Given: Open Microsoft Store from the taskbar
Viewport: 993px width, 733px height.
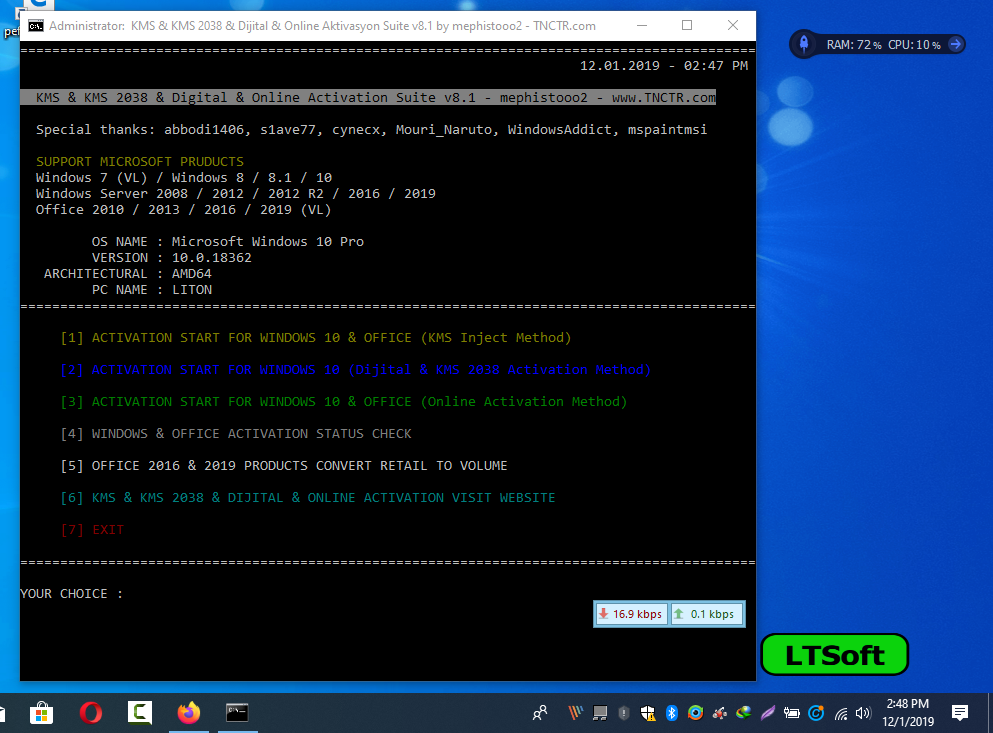Looking at the screenshot, I should click(x=41, y=713).
